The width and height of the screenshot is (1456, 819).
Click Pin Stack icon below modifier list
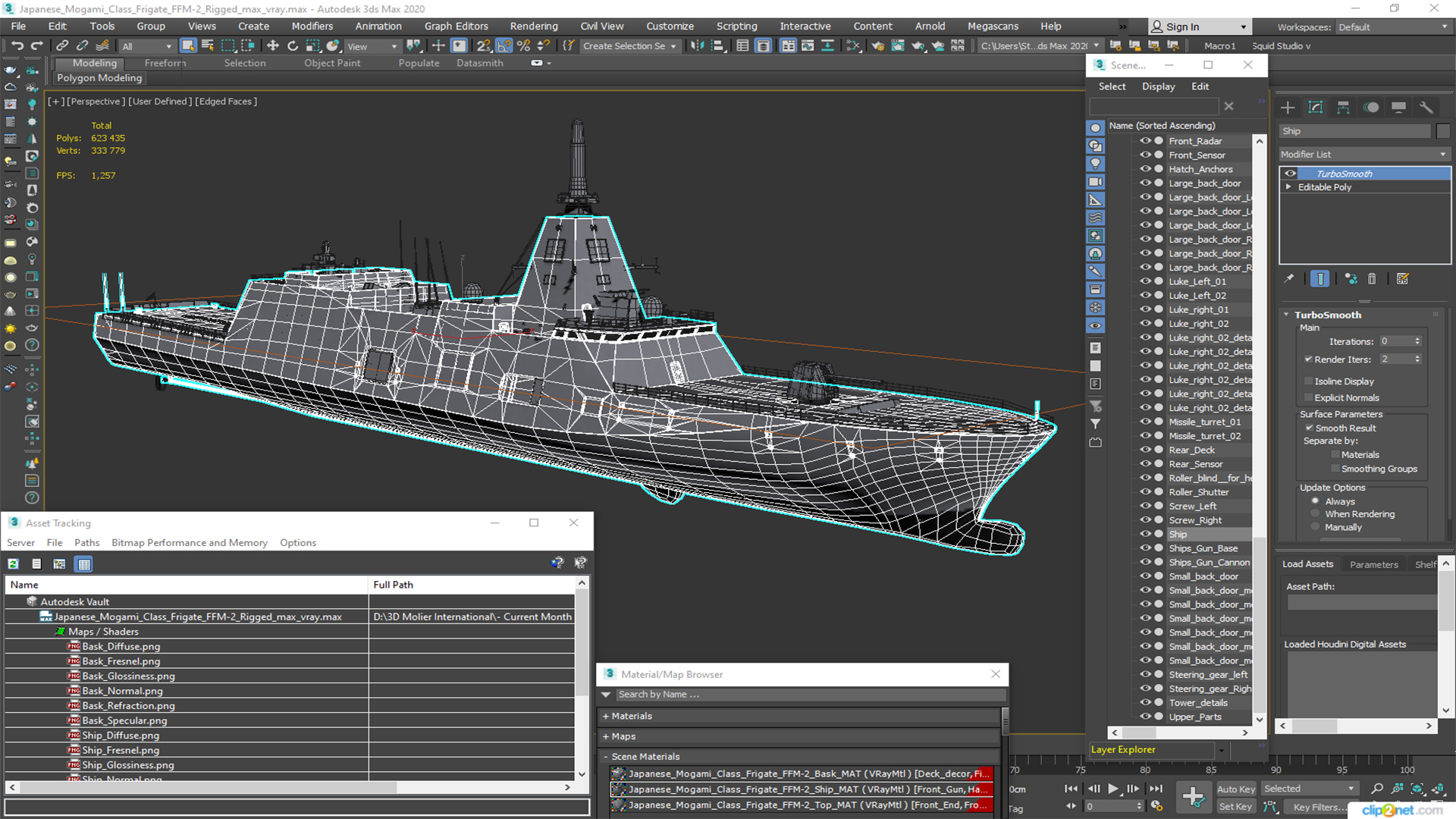coord(1288,279)
